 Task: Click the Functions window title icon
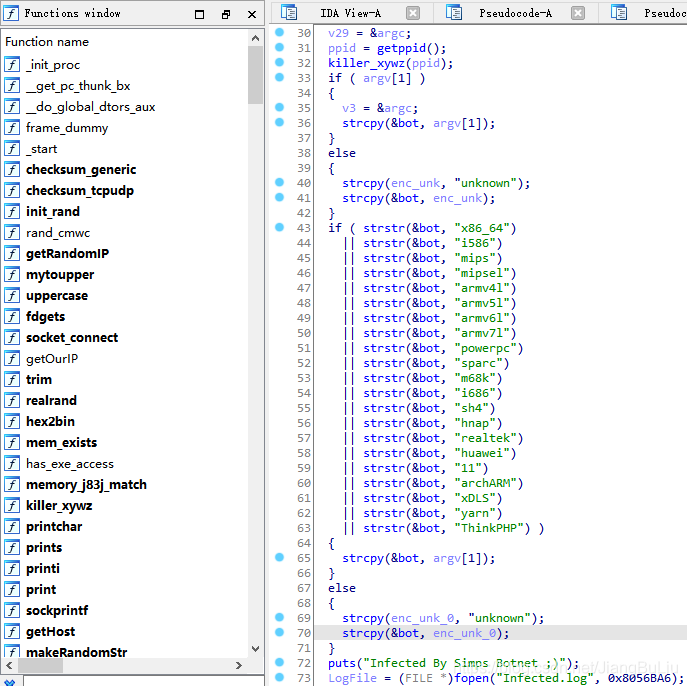coord(11,13)
